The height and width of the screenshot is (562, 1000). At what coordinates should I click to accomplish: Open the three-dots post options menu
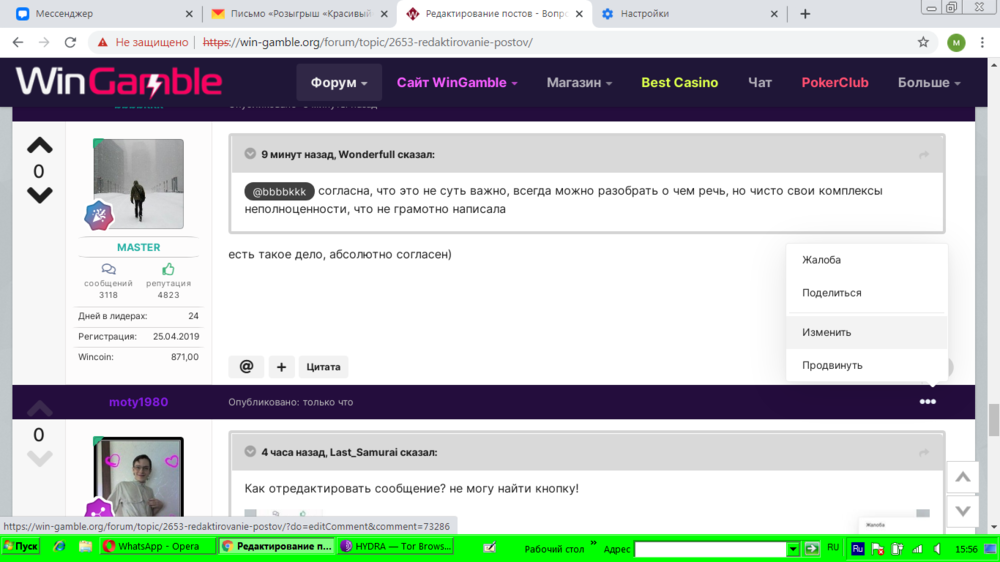coord(928,402)
